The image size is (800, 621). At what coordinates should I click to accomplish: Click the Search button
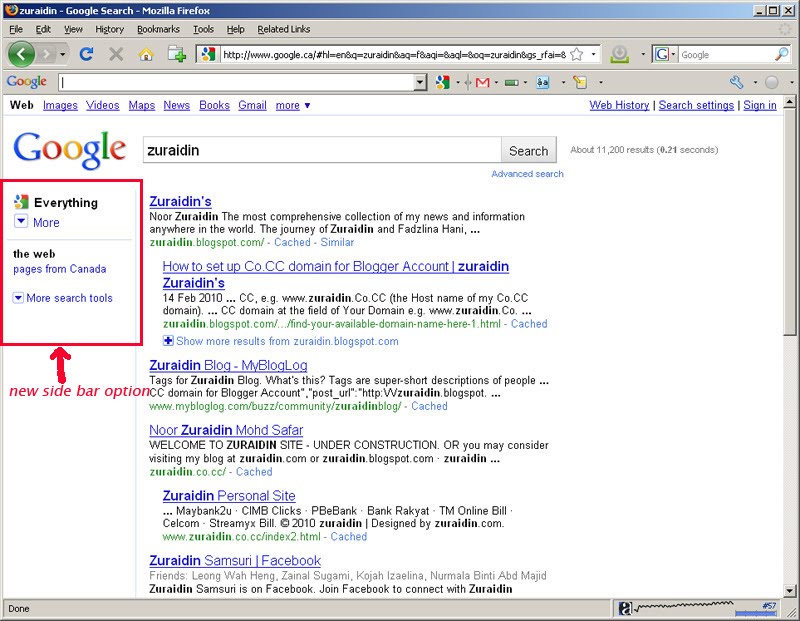(x=529, y=151)
